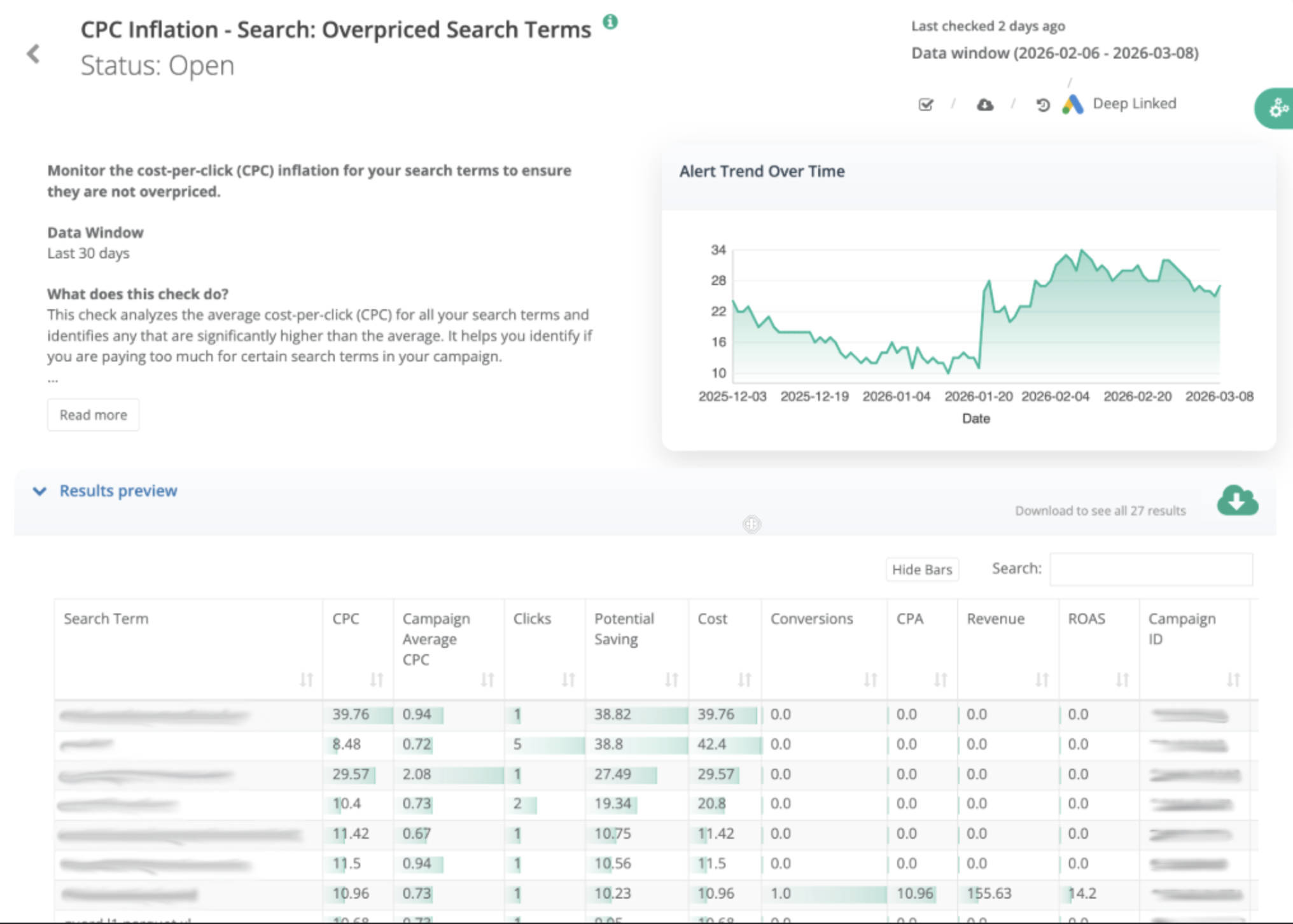Click the Hide Bars button
The image size is (1293, 924).
922,569
